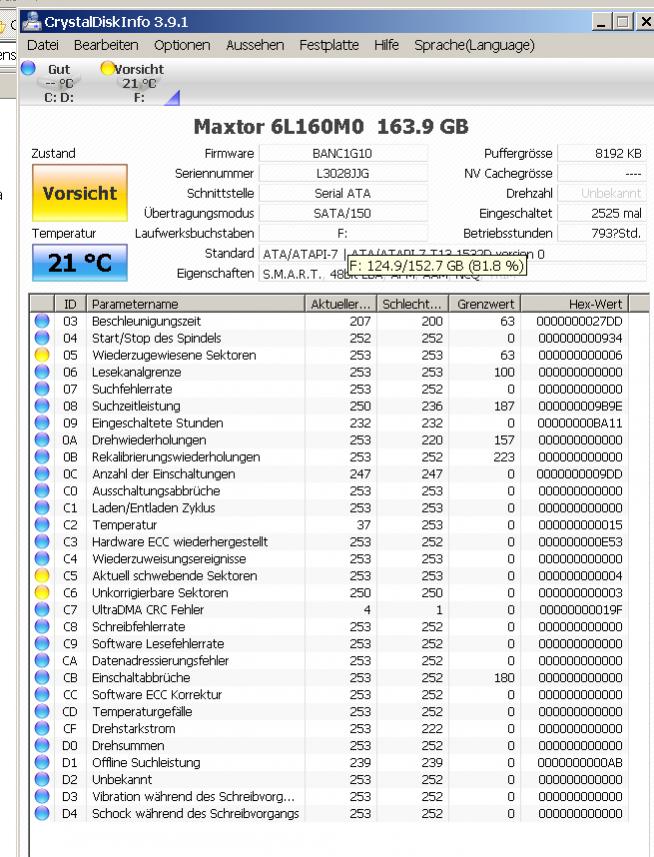Click the status orb for Rekalibrierungswiederholungen

tap(42, 456)
